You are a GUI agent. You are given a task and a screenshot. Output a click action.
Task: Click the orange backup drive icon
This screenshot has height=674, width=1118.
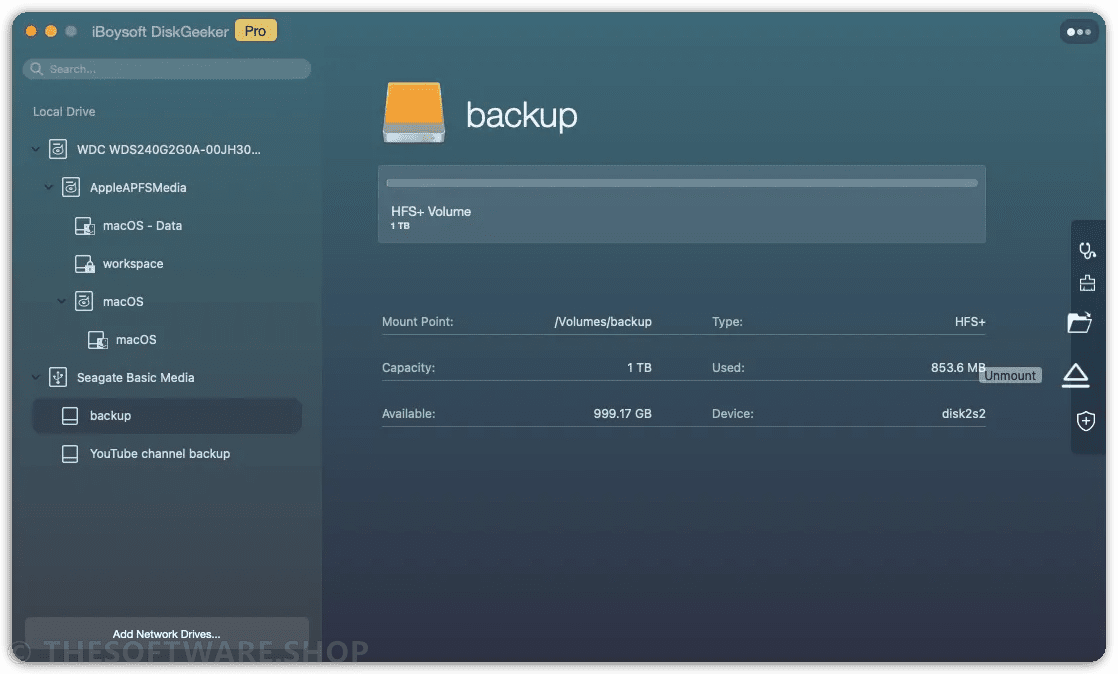pos(414,113)
